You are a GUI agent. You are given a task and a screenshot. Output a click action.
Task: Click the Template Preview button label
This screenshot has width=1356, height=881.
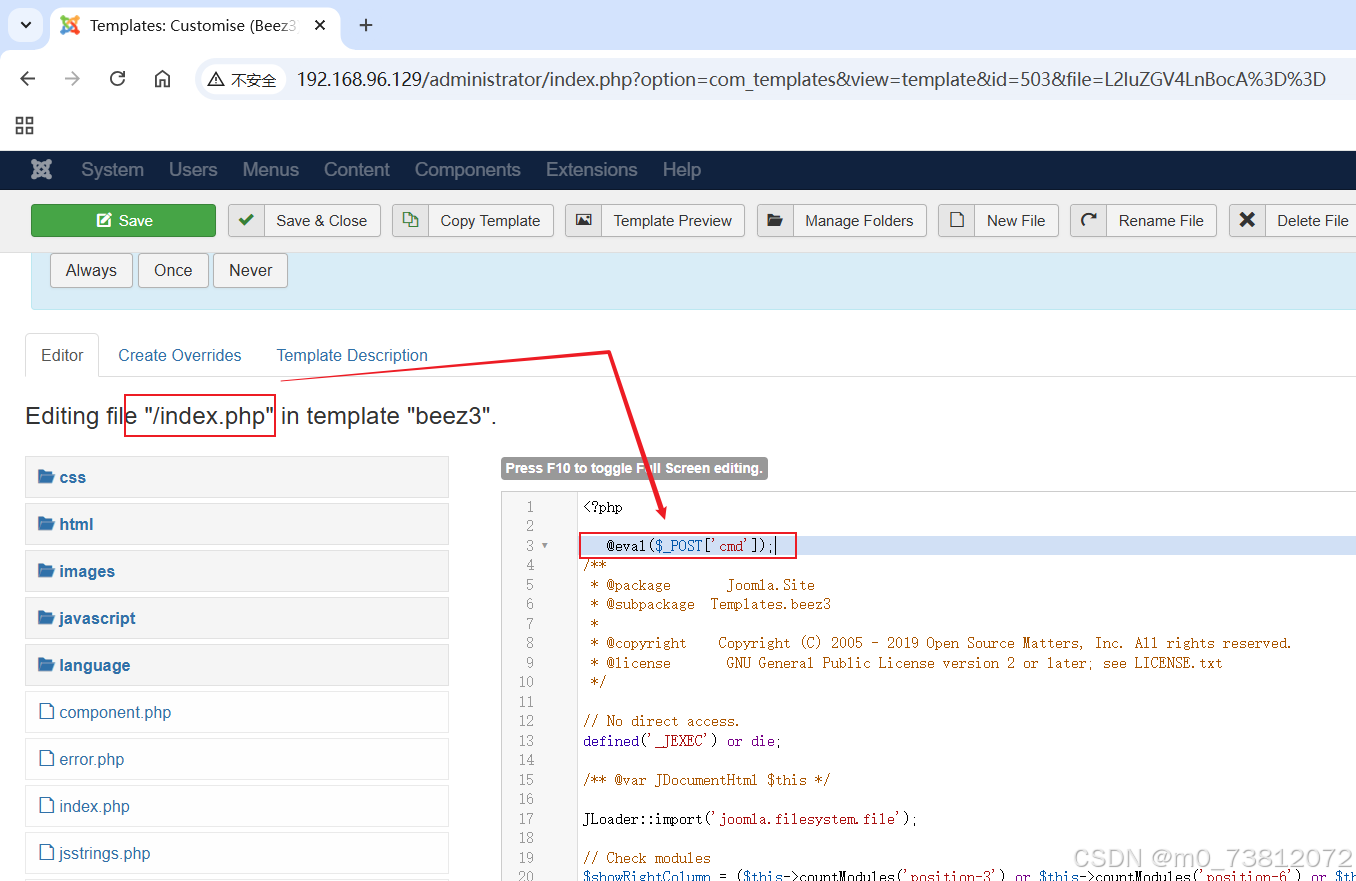point(673,221)
